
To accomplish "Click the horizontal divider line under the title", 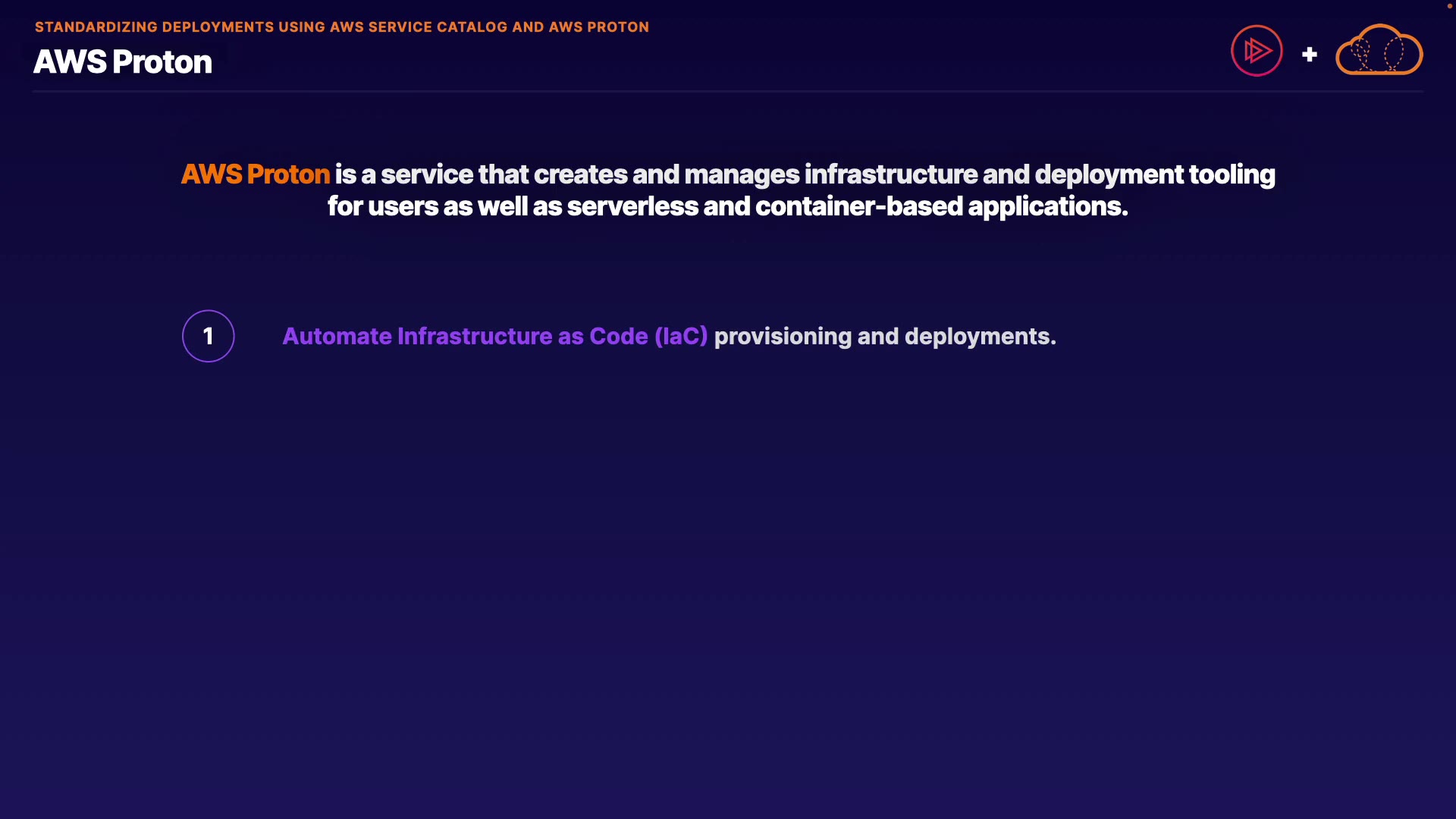I will click(728, 92).
